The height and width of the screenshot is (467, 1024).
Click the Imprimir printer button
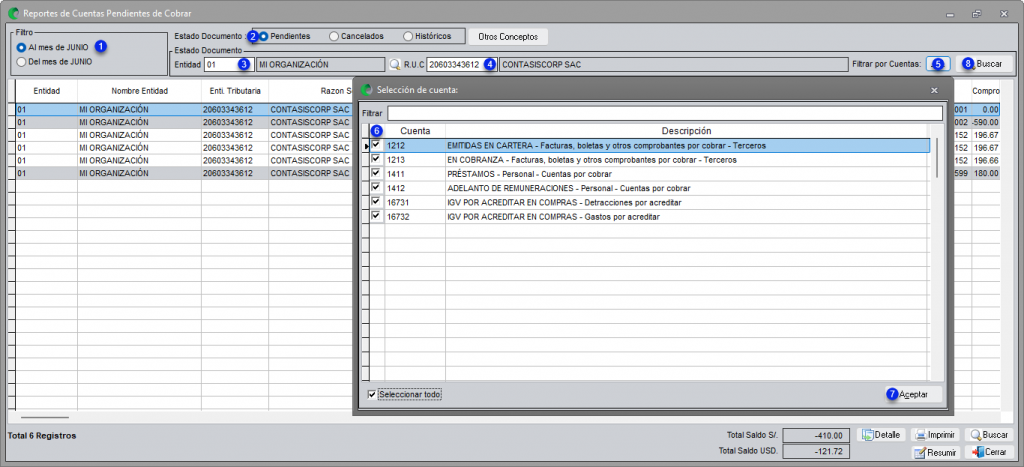[x=935, y=435]
